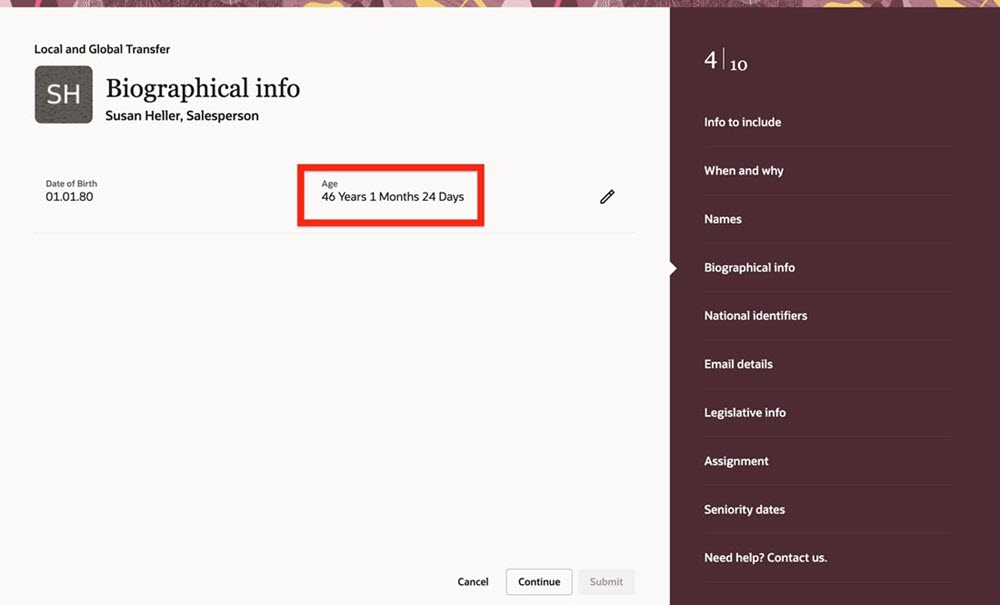1000x605 pixels.
Task: Open the Assignment section
Action: click(x=736, y=461)
